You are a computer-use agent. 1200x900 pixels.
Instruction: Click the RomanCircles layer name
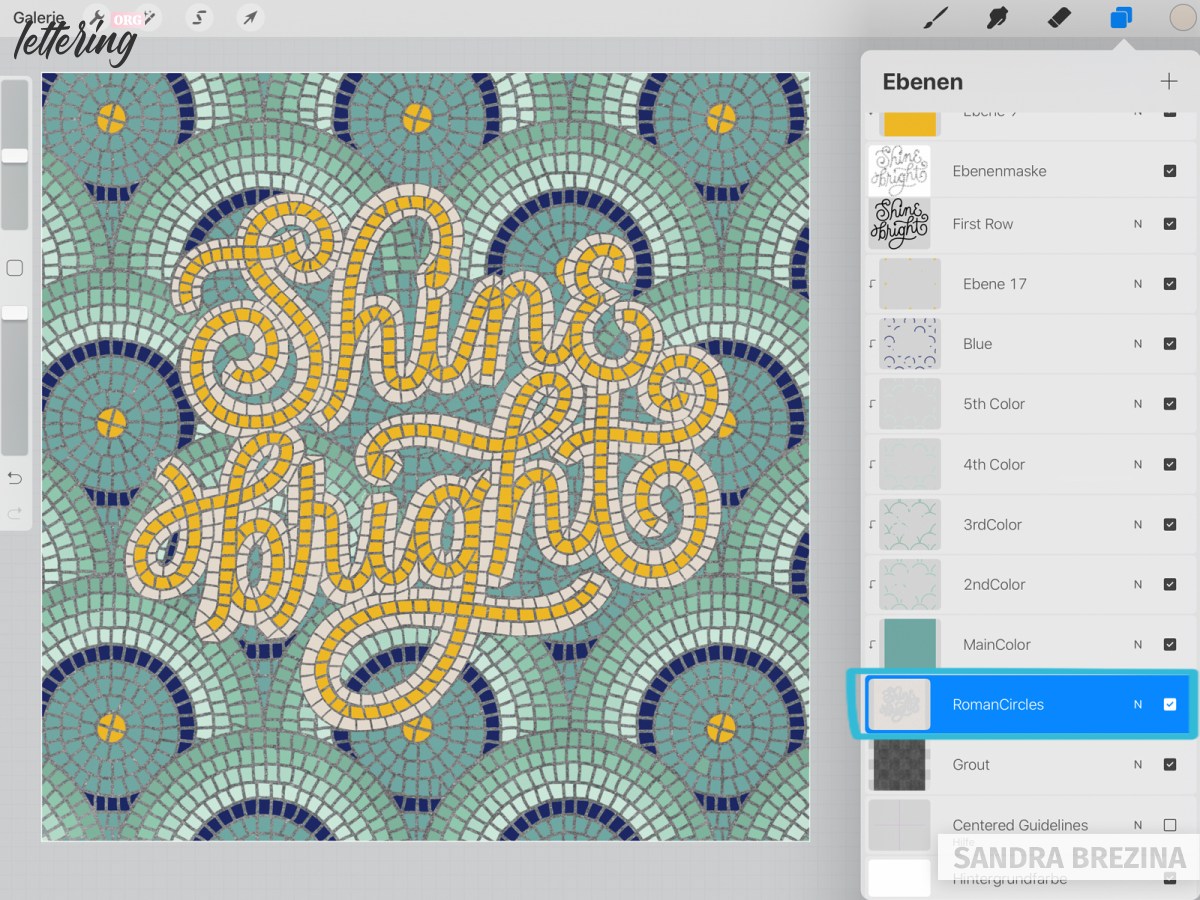click(998, 704)
